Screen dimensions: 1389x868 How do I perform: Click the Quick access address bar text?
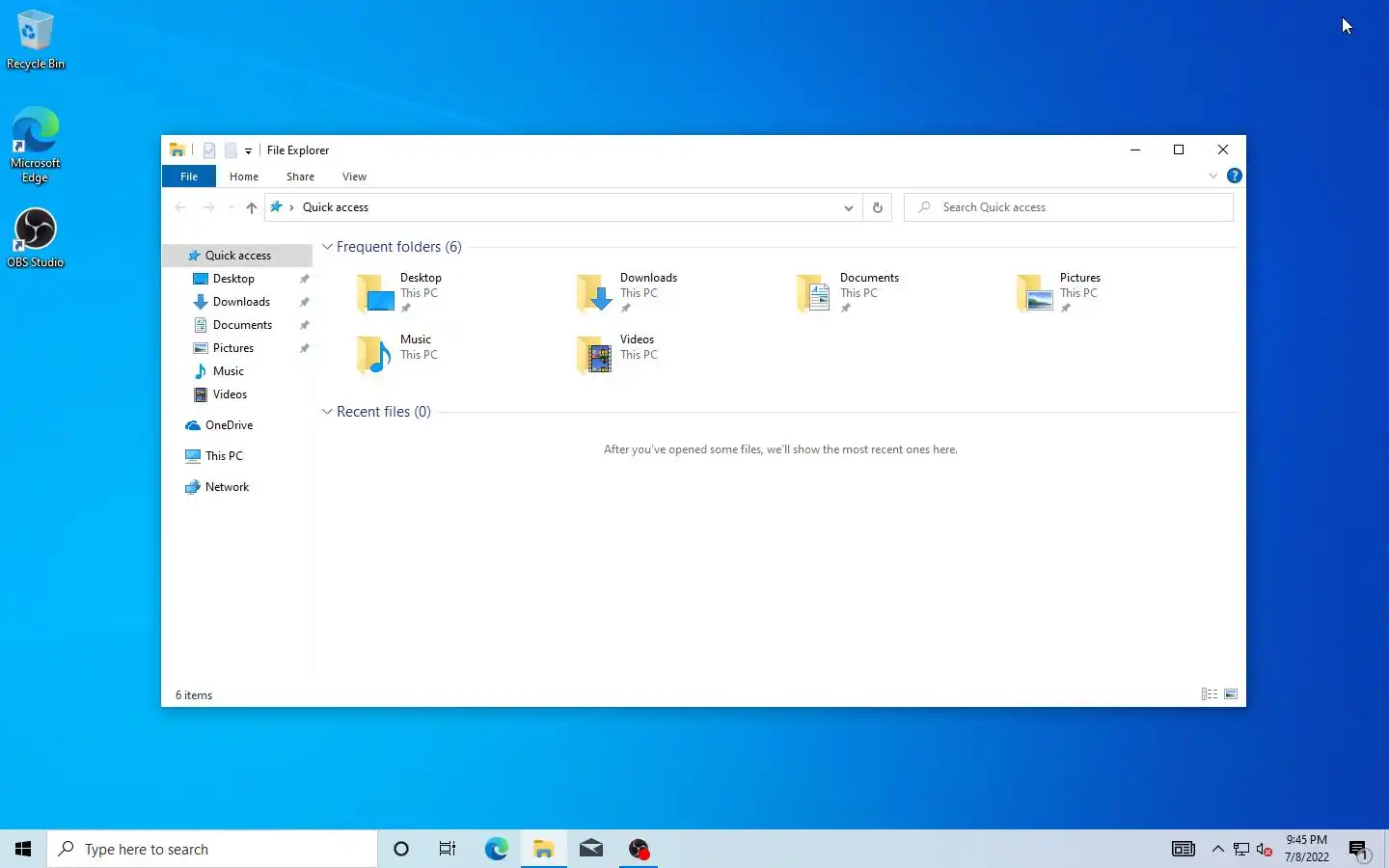click(x=336, y=207)
